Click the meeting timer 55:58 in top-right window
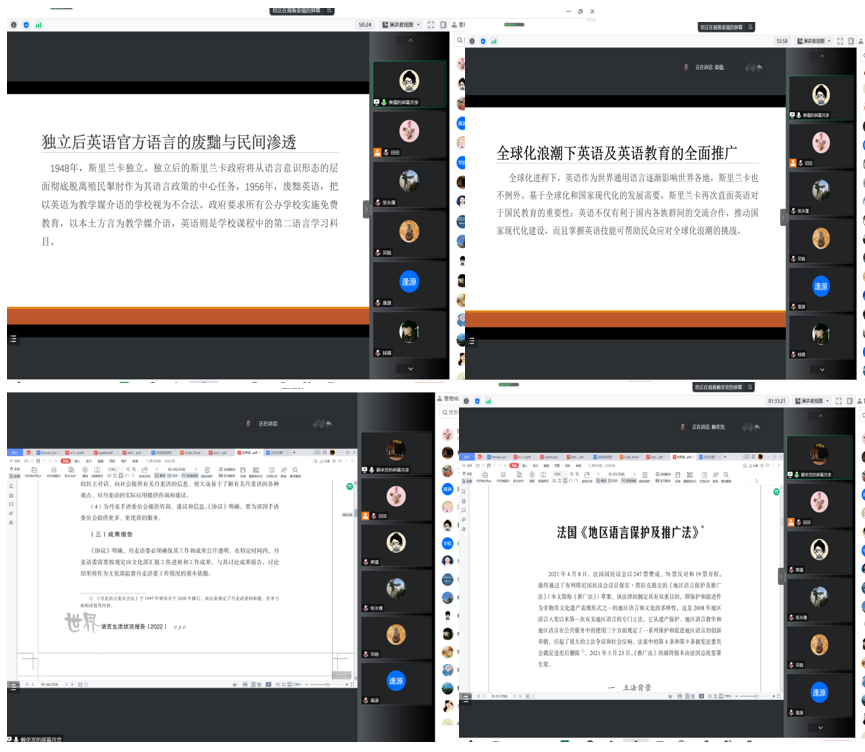This screenshot has width=865, height=752. coord(782,41)
